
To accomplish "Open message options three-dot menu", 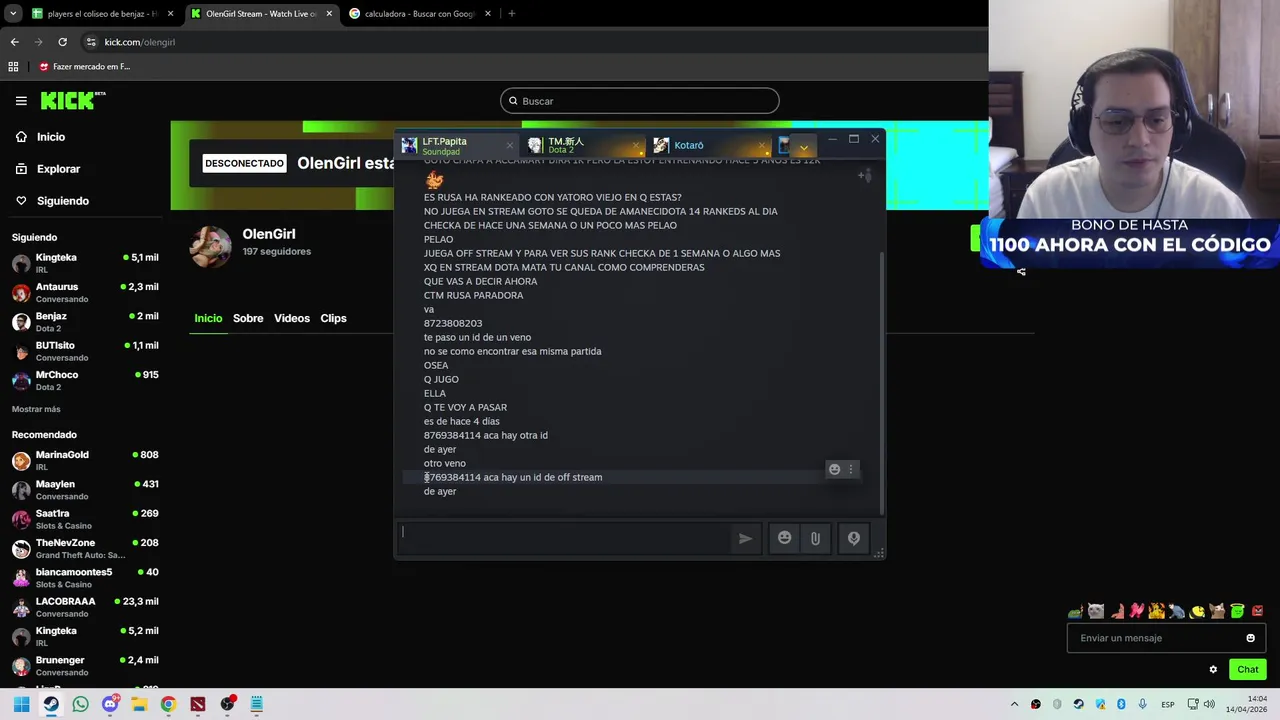I will [x=851, y=469].
